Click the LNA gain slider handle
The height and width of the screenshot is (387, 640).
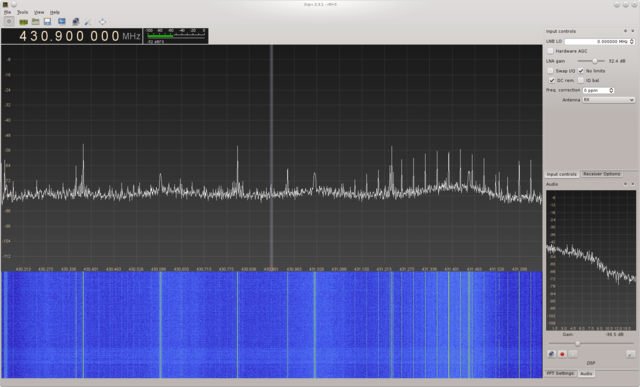tap(595, 61)
